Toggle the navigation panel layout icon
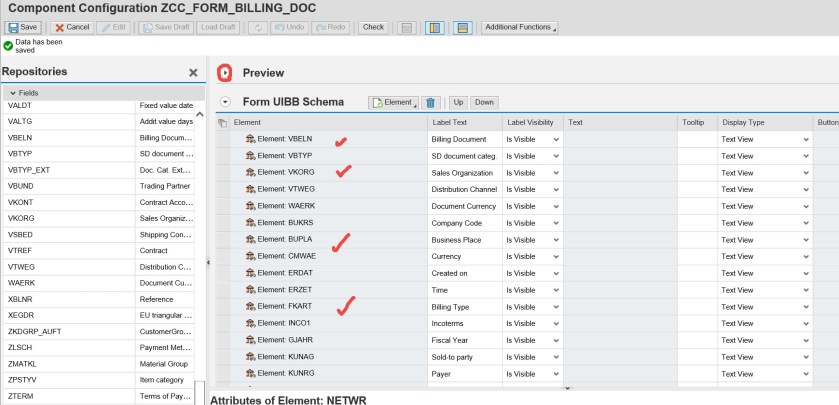 [x=434, y=28]
